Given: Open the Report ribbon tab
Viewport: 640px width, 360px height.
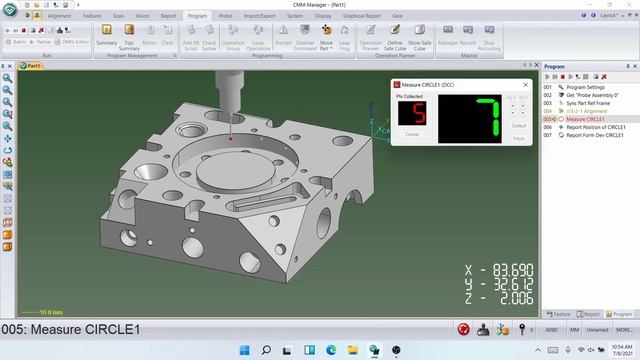Looking at the screenshot, I should pos(168,16).
